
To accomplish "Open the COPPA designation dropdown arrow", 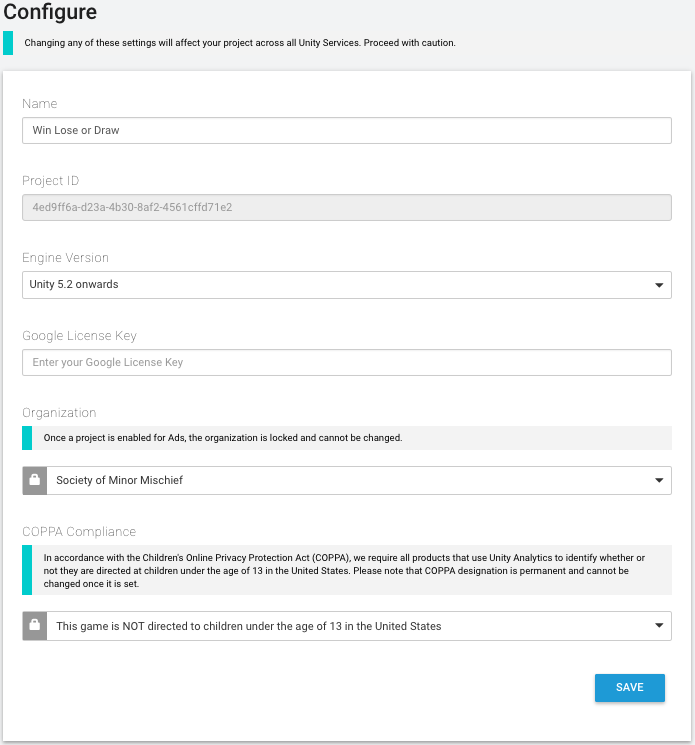I will click(659, 626).
